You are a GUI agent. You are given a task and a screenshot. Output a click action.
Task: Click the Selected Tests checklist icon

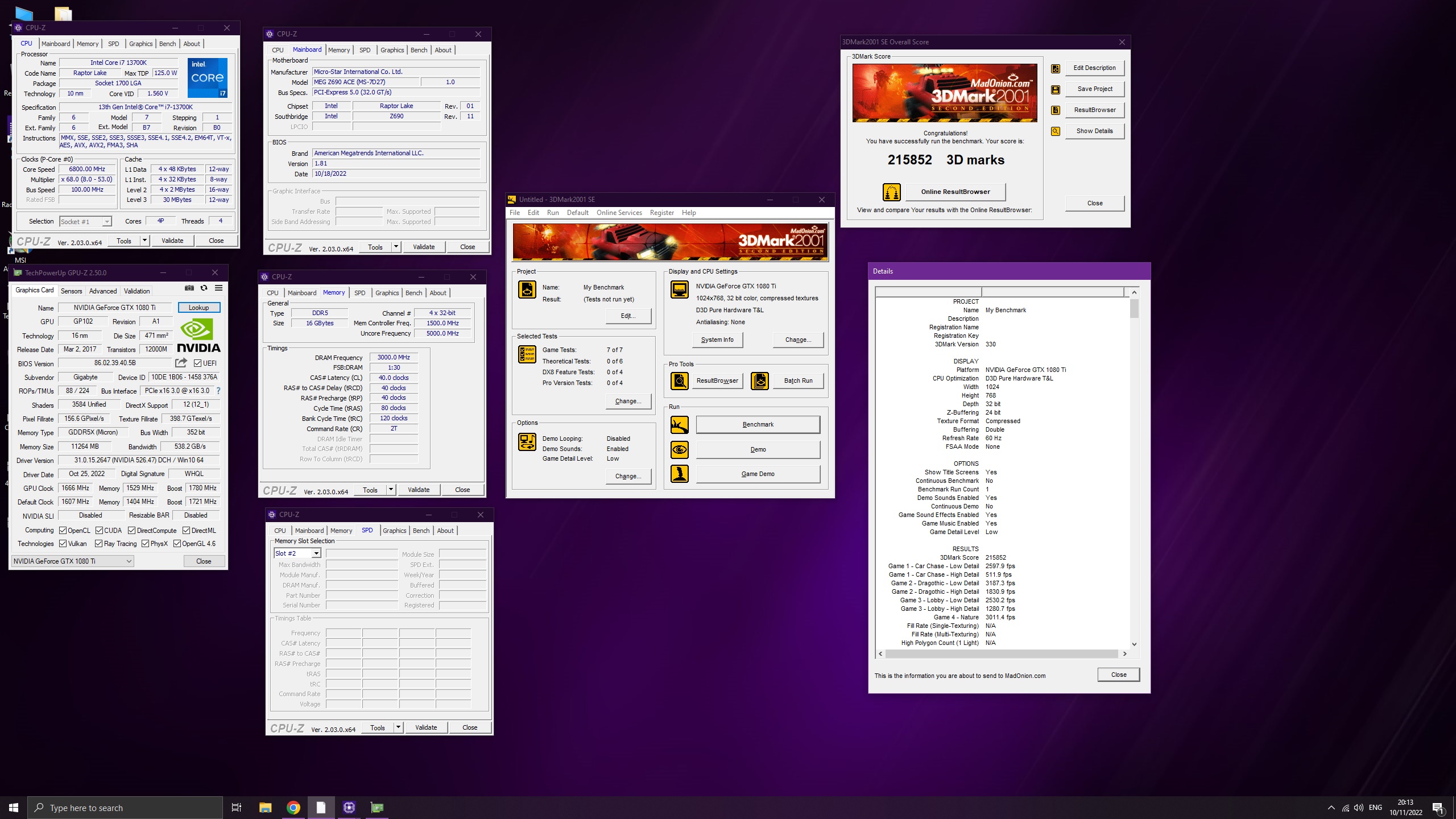[x=527, y=354]
